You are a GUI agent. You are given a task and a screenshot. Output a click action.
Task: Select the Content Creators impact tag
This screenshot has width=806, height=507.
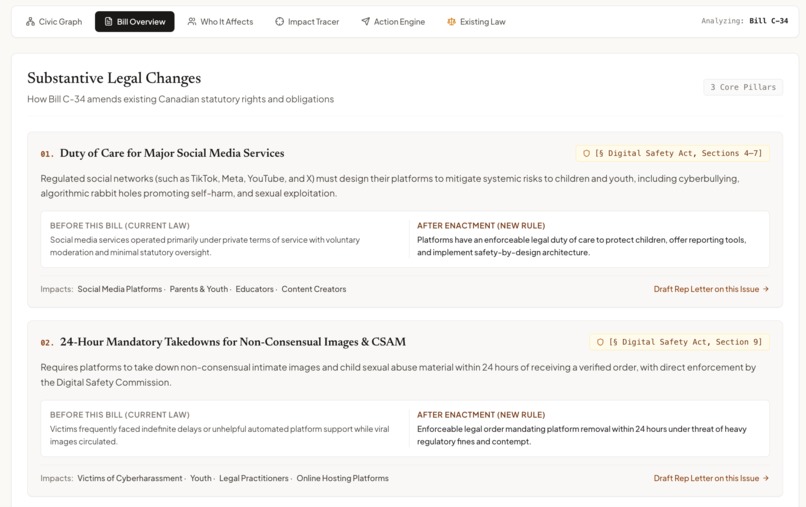(314, 289)
